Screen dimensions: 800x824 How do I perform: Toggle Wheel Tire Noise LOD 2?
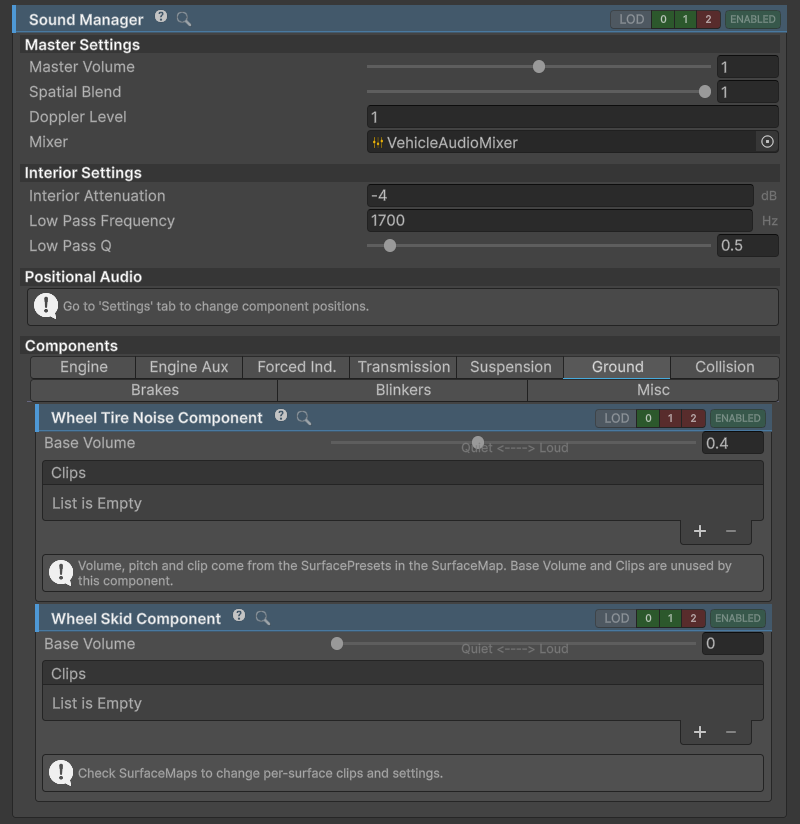[x=693, y=418]
